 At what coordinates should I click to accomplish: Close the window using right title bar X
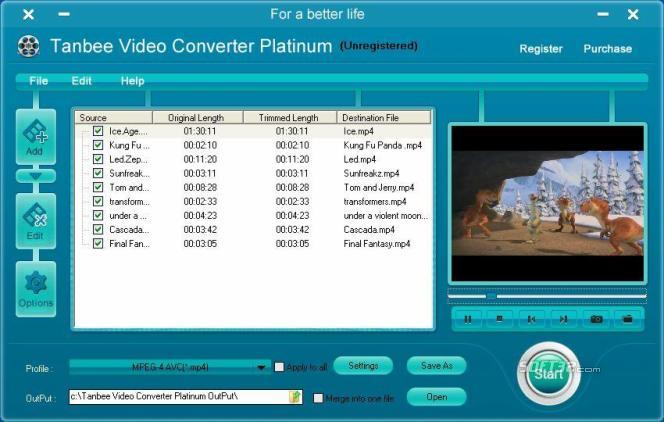633,14
